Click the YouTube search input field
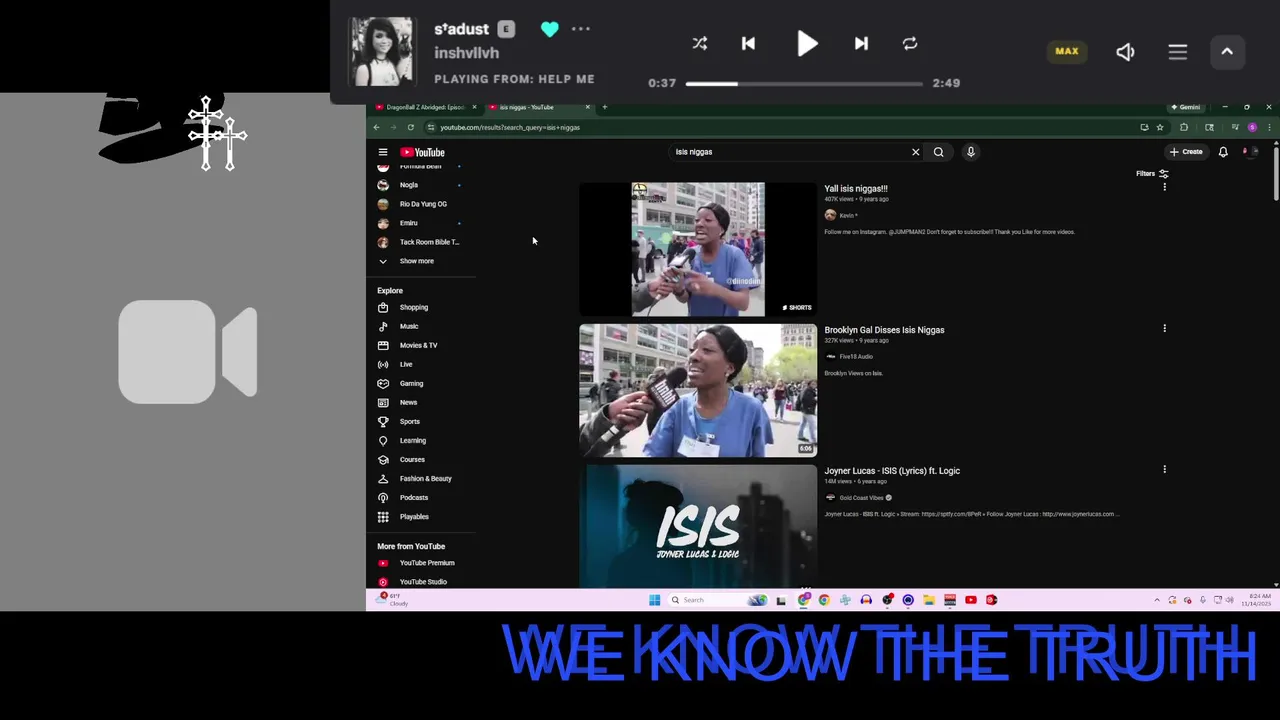 pos(790,152)
